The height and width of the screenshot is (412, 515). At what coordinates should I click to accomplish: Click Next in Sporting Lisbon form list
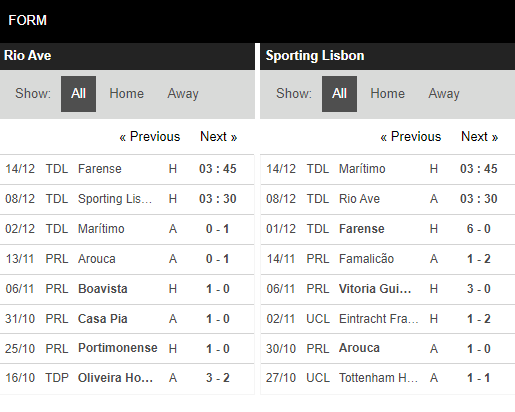pos(480,137)
